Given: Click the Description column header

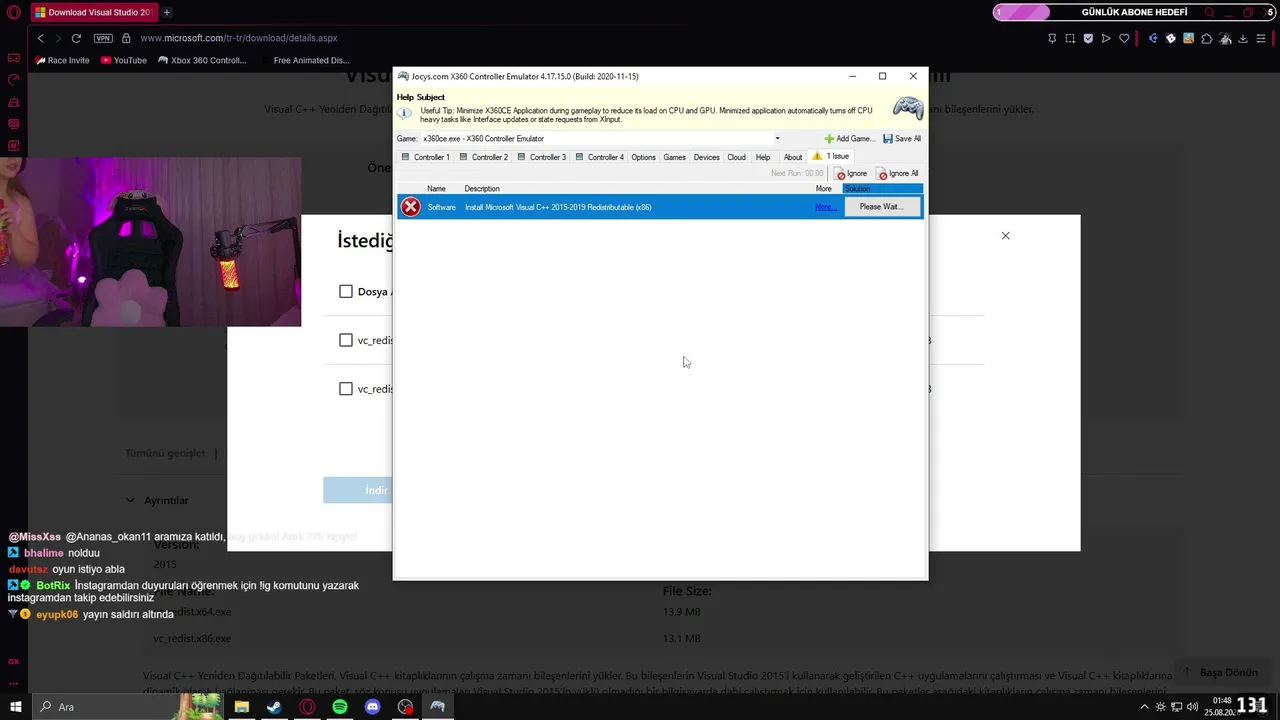Looking at the screenshot, I should [x=482, y=189].
